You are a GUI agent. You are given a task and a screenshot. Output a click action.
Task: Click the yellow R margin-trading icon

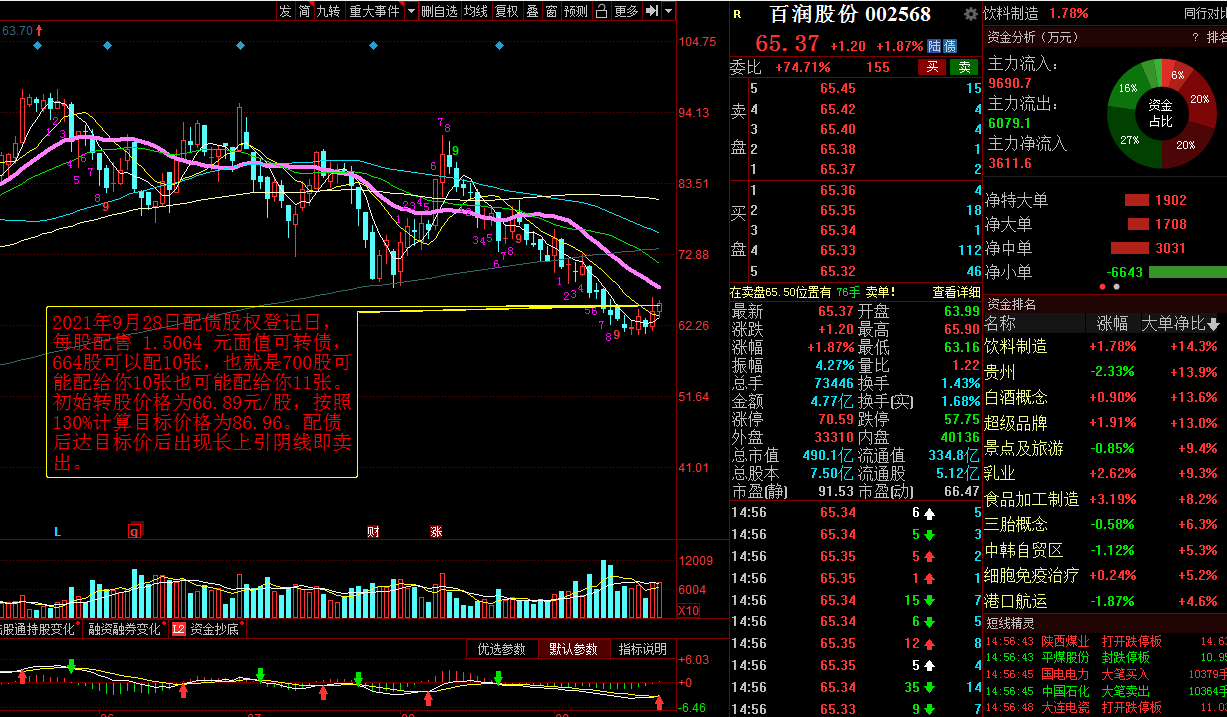click(x=737, y=14)
